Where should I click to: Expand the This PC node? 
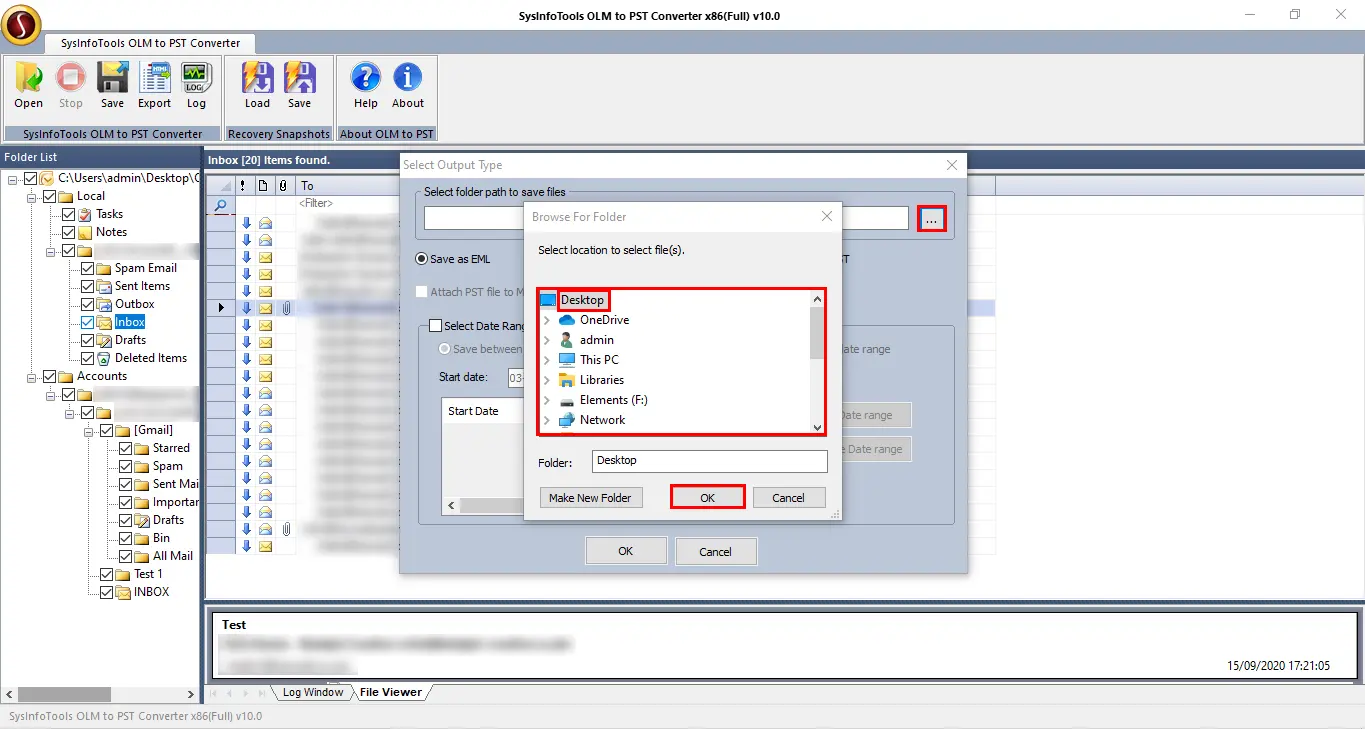click(547, 360)
